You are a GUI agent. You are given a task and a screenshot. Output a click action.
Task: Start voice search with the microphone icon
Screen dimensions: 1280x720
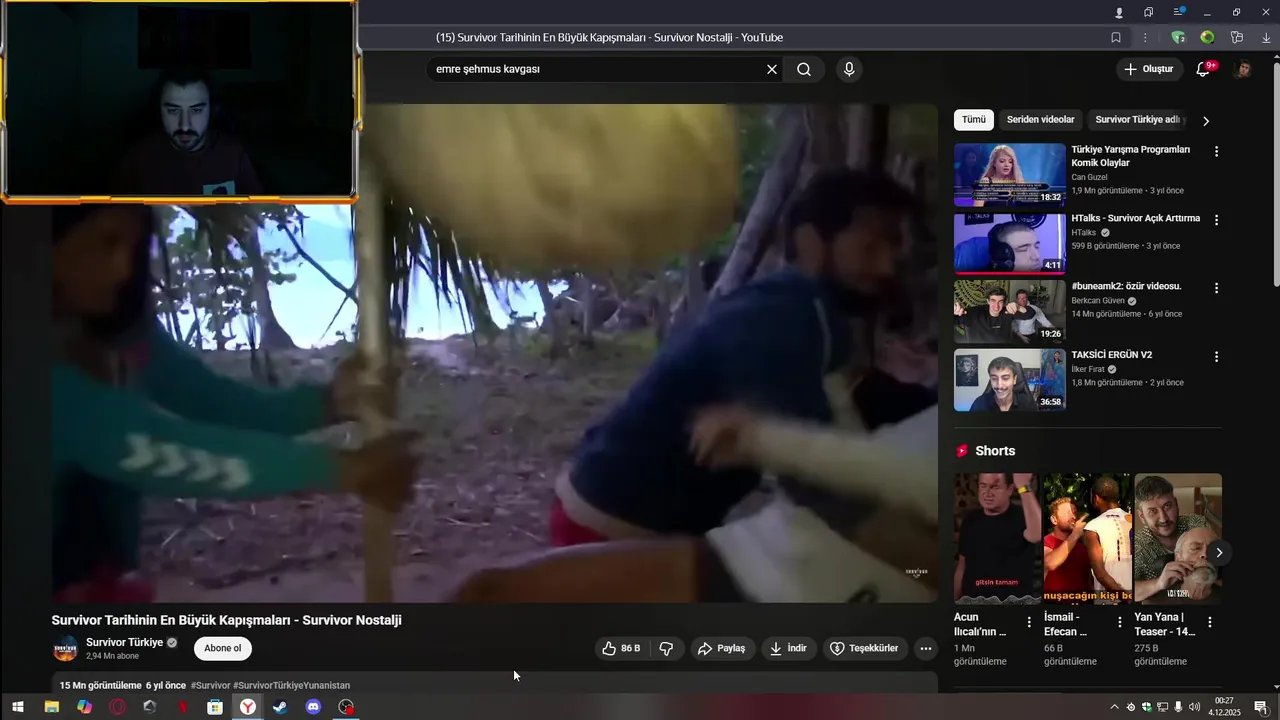pyautogui.click(x=849, y=70)
